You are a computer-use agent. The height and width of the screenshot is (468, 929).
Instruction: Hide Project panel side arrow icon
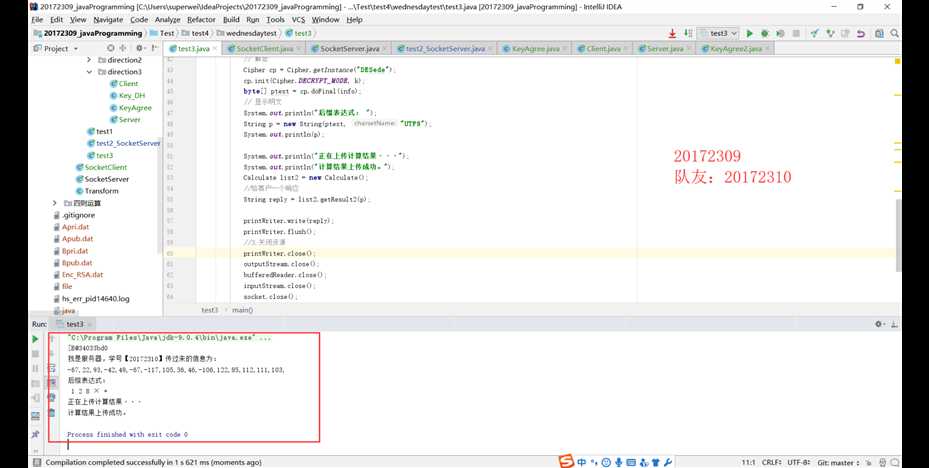(154, 48)
